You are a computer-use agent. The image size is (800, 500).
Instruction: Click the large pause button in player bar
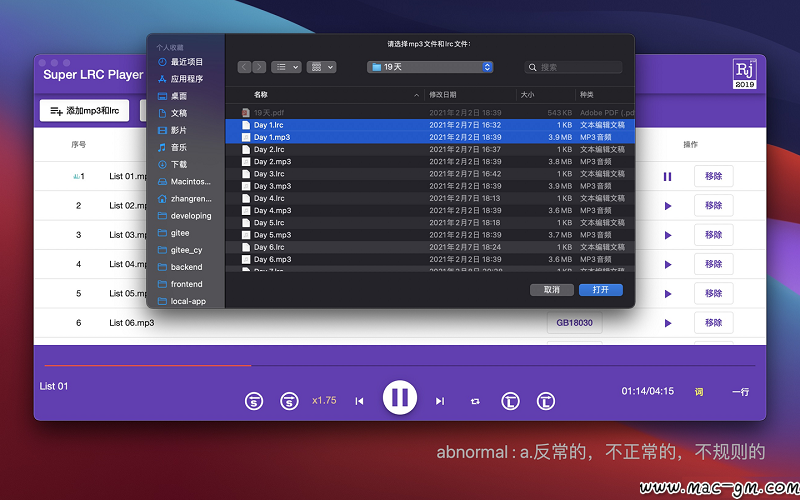(400, 397)
